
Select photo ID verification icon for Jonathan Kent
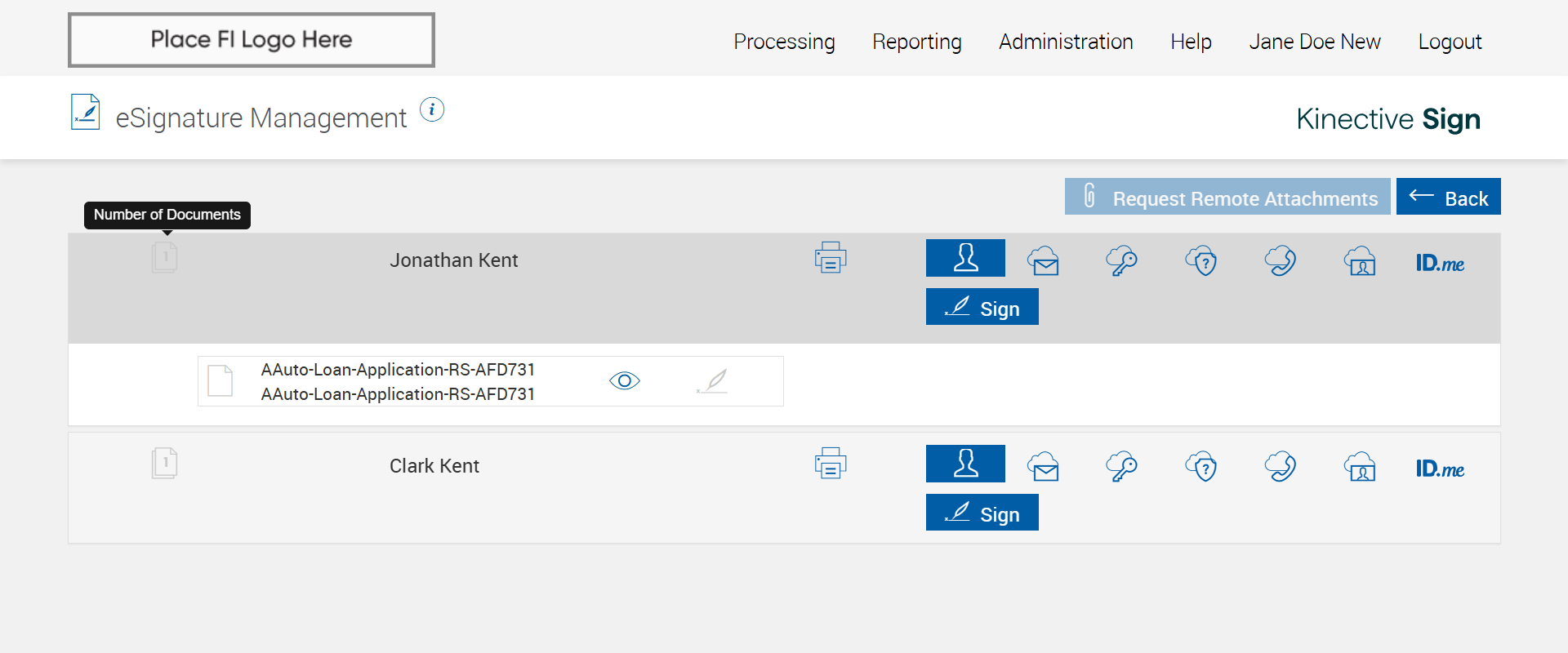[1360, 261]
